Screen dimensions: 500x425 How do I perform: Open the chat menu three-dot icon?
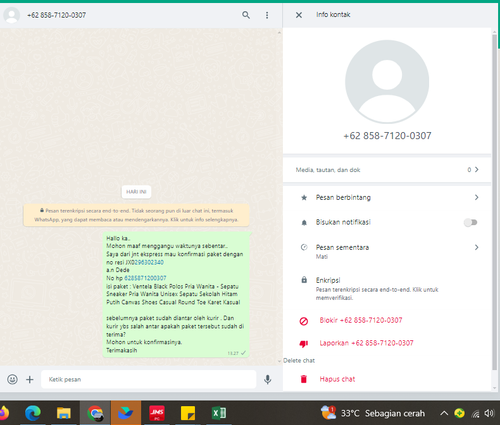267,15
